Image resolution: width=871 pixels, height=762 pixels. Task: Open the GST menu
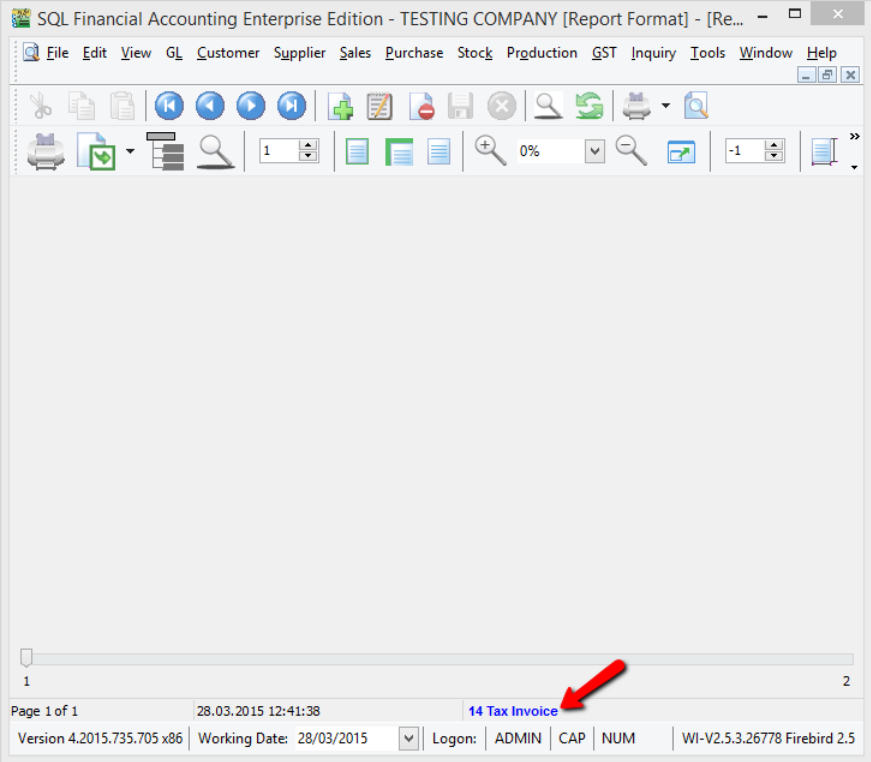[x=604, y=53]
